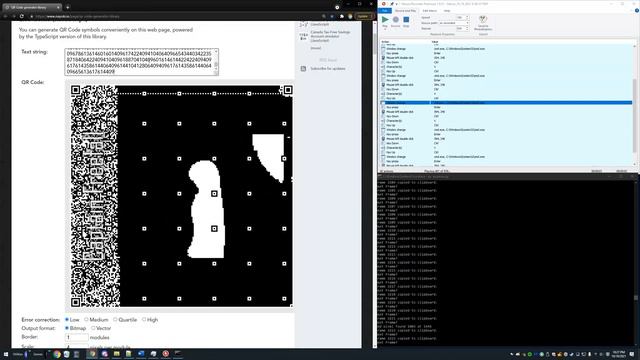The image size is (640, 360).
Task: Click the Border modules input field
Action: (76, 337)
